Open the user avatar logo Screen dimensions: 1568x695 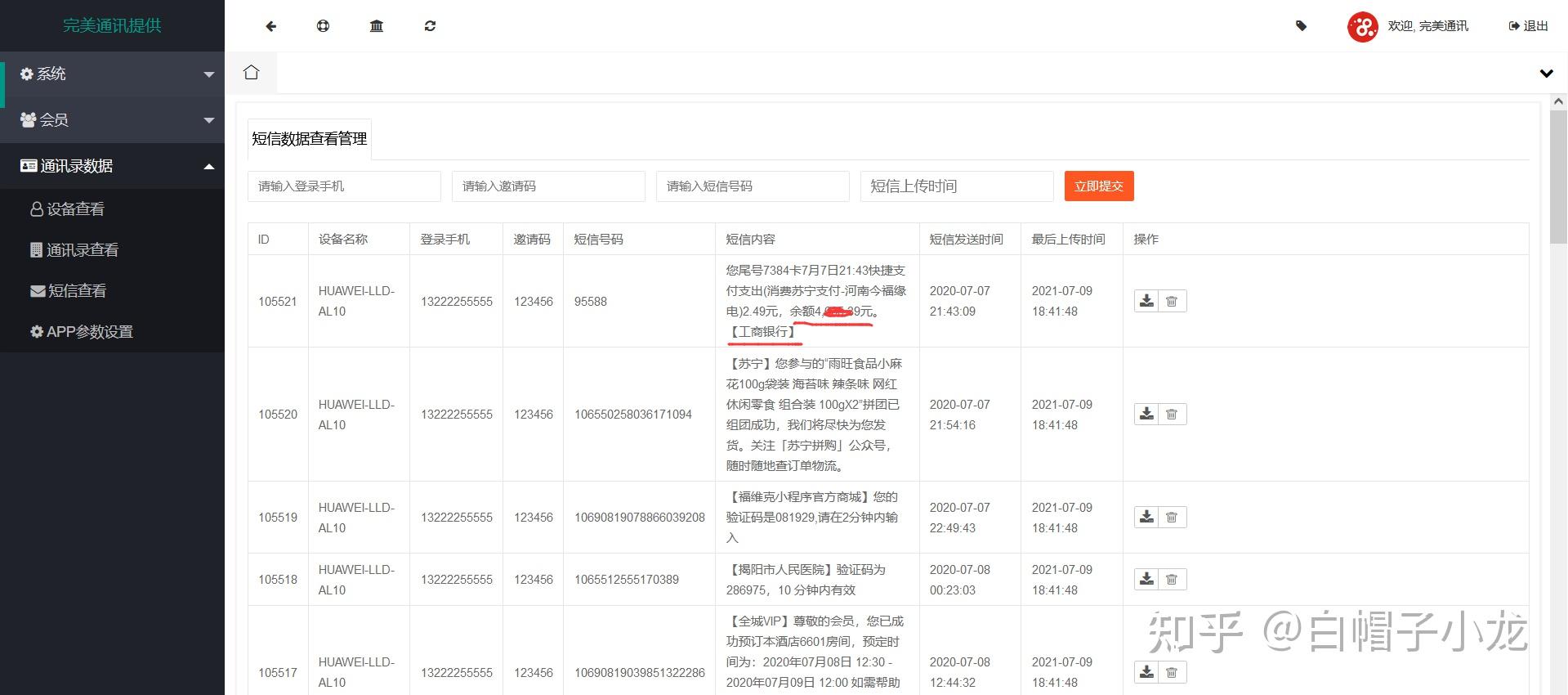click(1363, 26)
